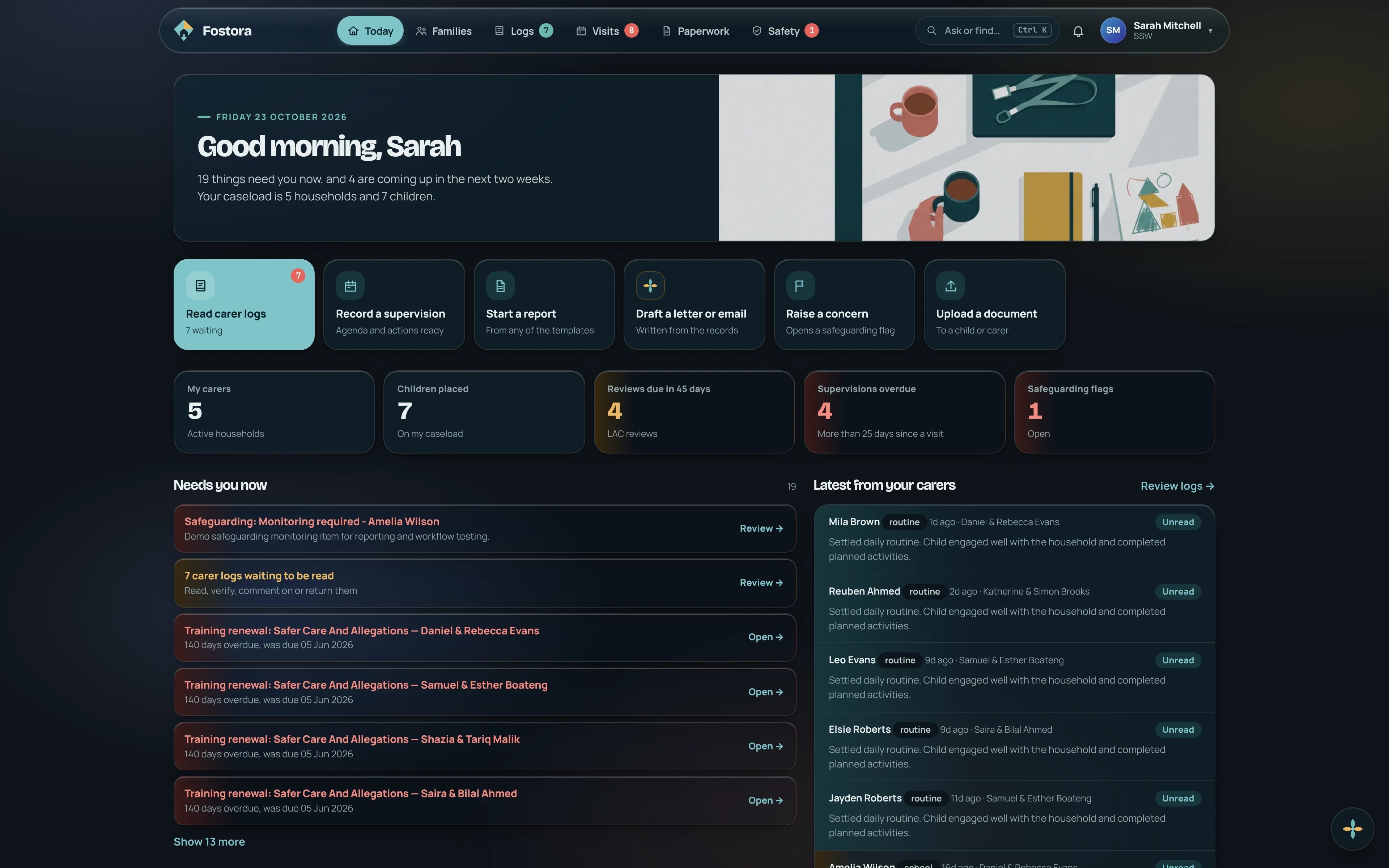
Task: Click the Read carer logs card icon
Action: [x=200, y=285]
